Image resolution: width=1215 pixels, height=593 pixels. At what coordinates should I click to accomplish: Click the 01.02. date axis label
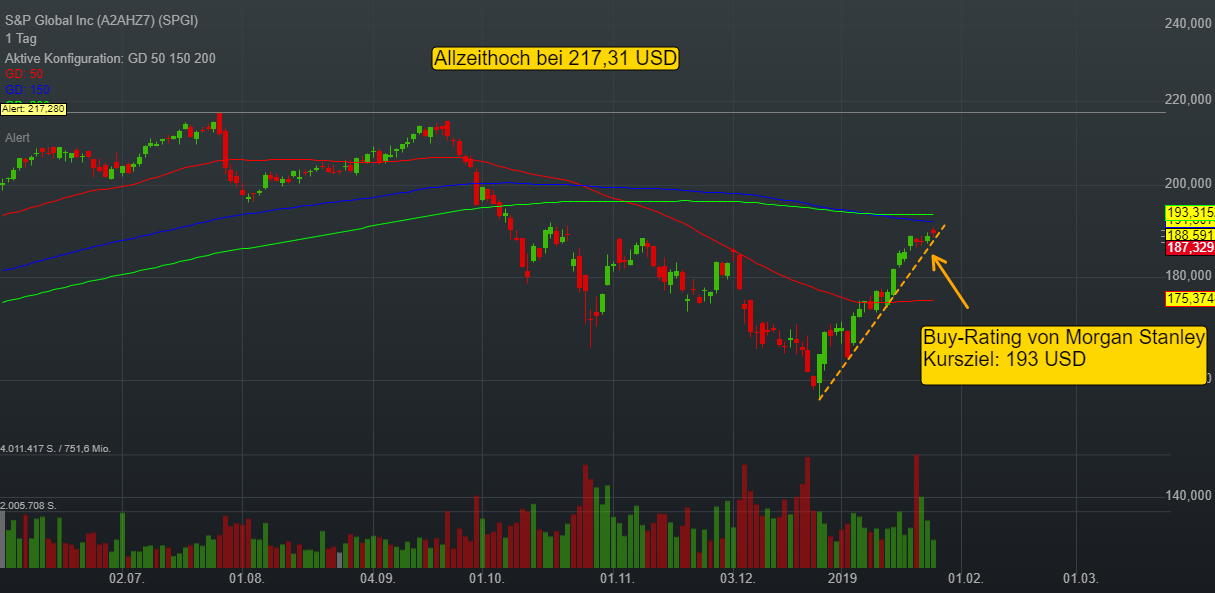click(x=966, y=579)
